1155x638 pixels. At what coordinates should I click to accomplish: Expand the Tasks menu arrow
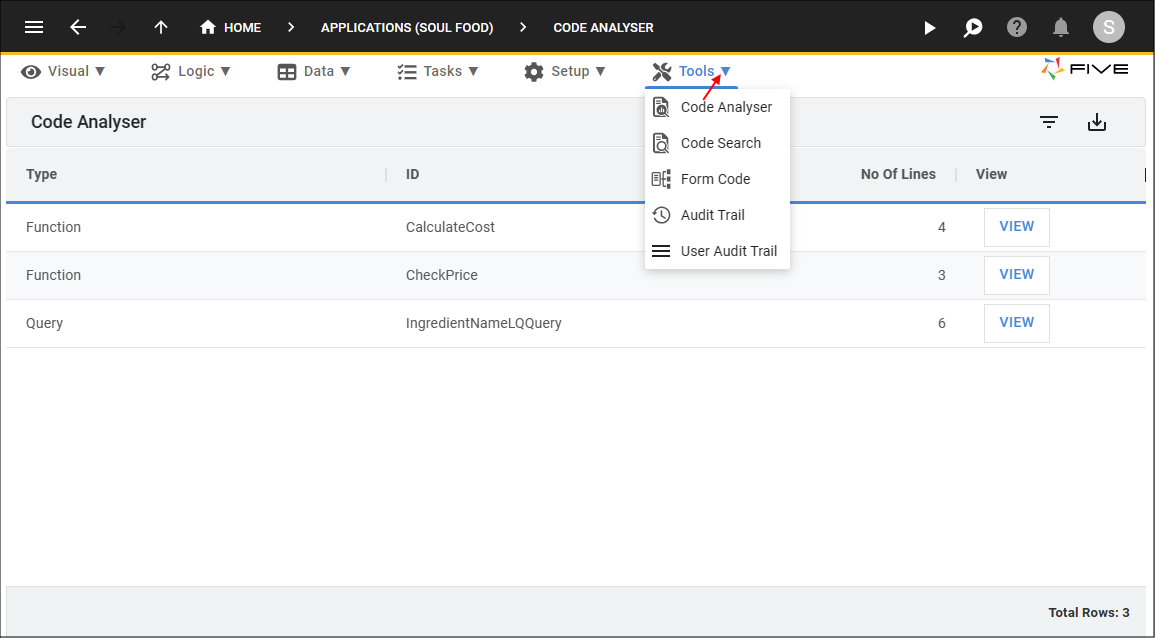click(x=473, y=71)
